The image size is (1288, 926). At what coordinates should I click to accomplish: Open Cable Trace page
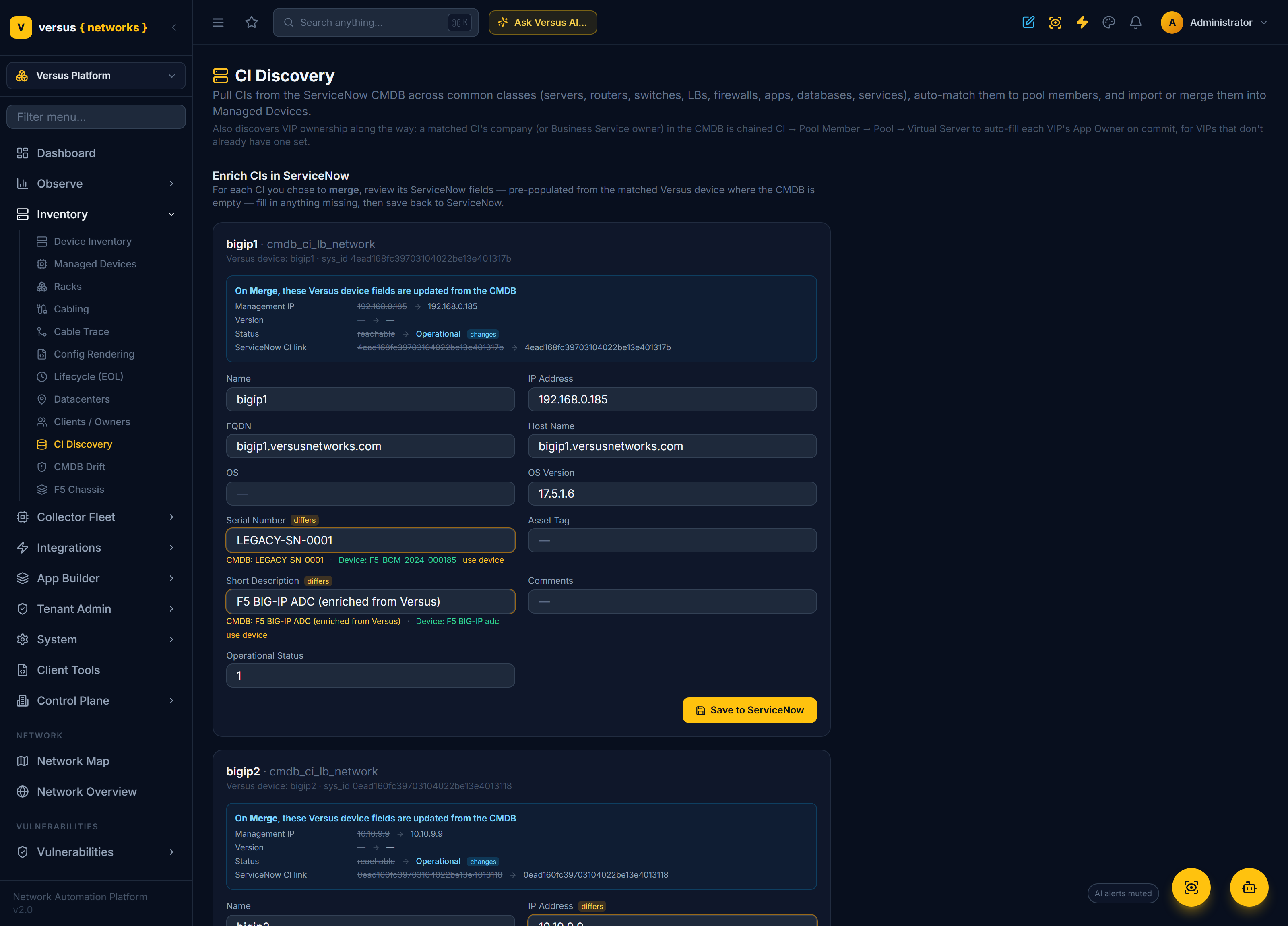[x=81, y=332]
